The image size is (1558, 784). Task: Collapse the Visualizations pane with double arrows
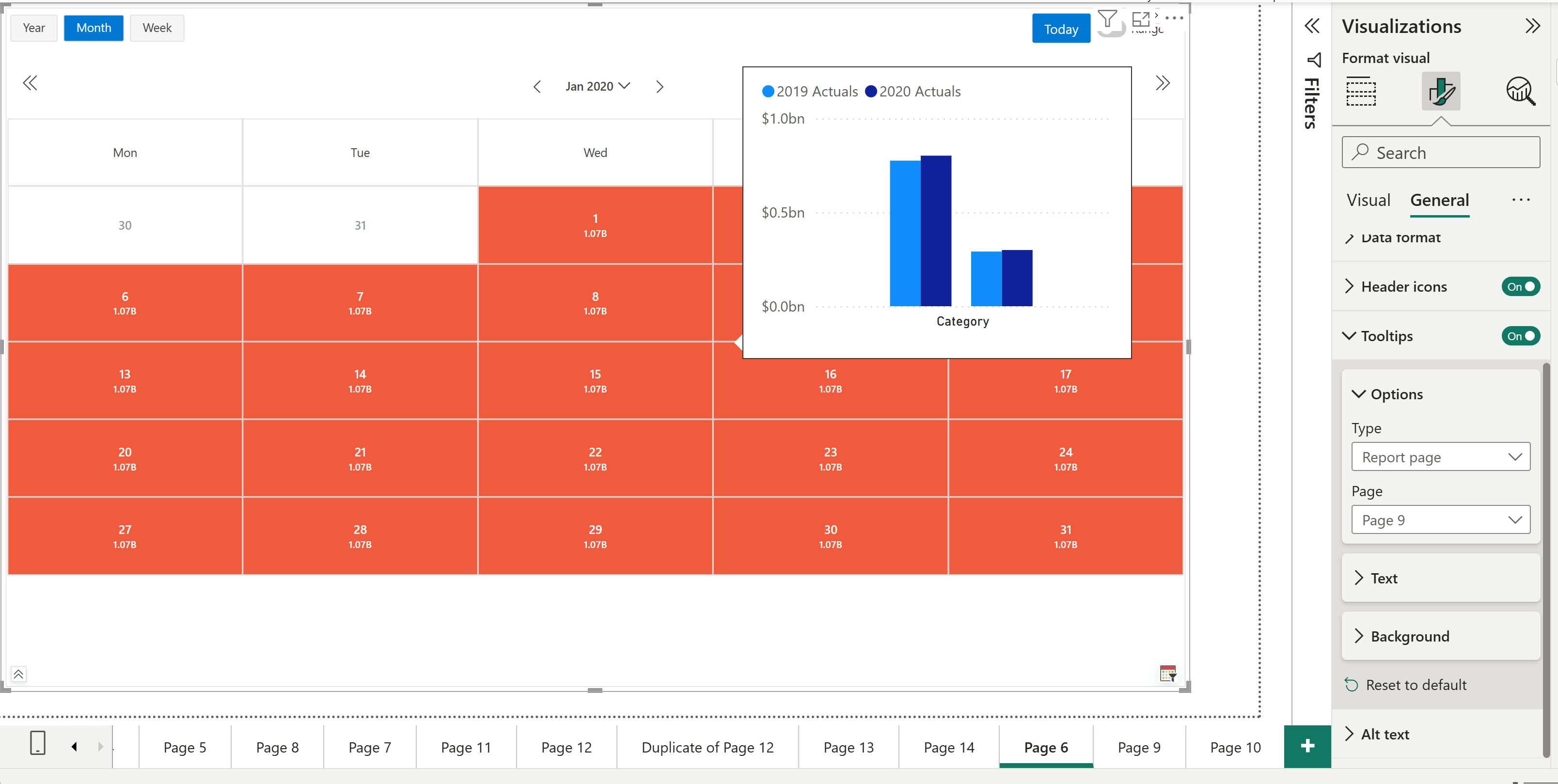[1532, 26]
